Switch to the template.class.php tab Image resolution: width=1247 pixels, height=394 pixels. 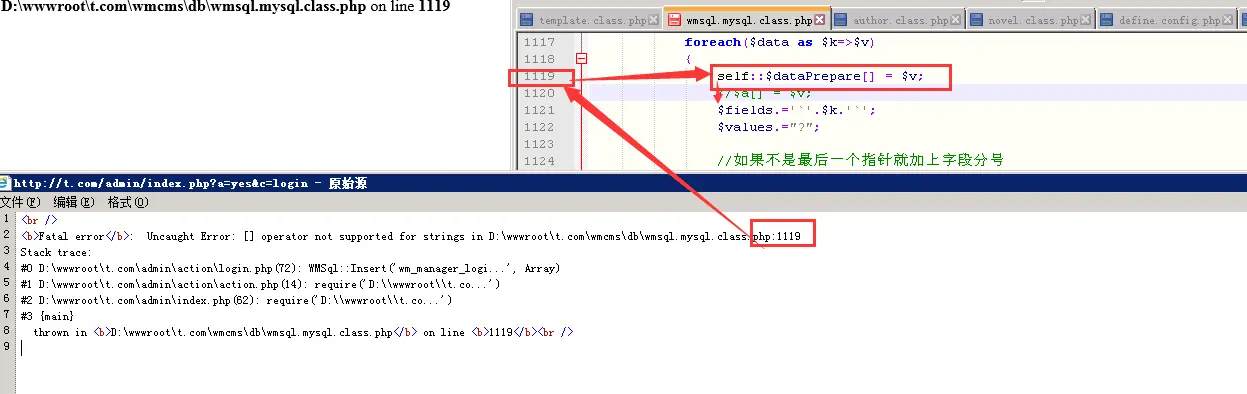(592, 20)
